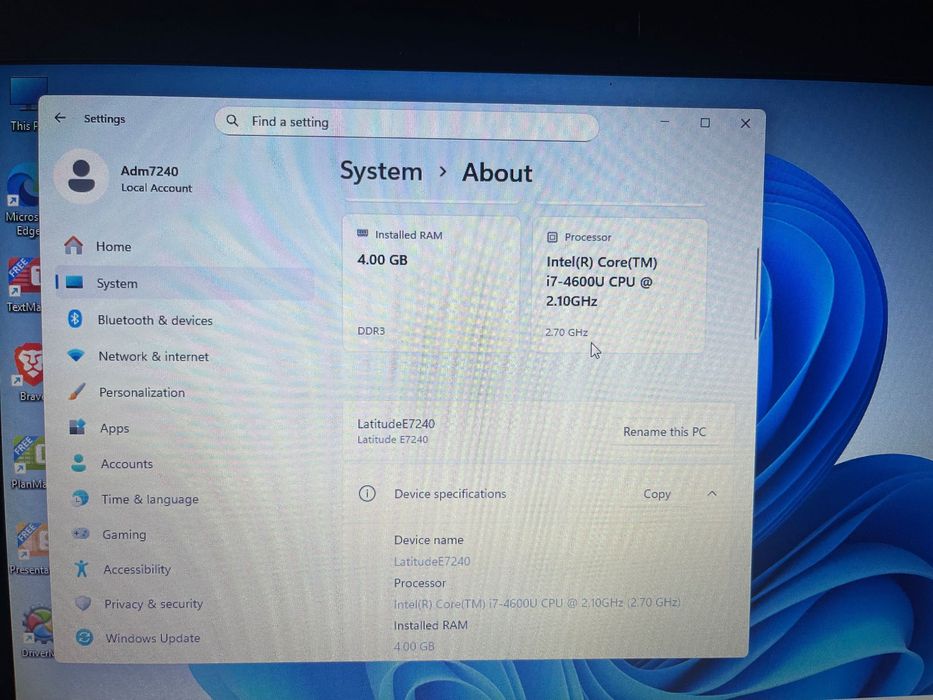The height and width of the screenshot is (700, 933).
Task: Click the Adm7240 profile avatar
Action: (x=82, y=176)
